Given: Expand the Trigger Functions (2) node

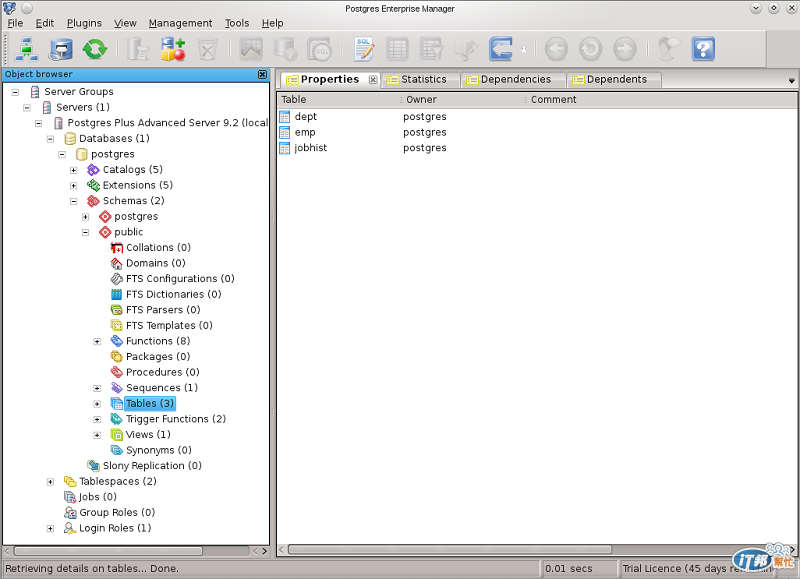Looking at the screenshot, I should [x=97, y=420].
